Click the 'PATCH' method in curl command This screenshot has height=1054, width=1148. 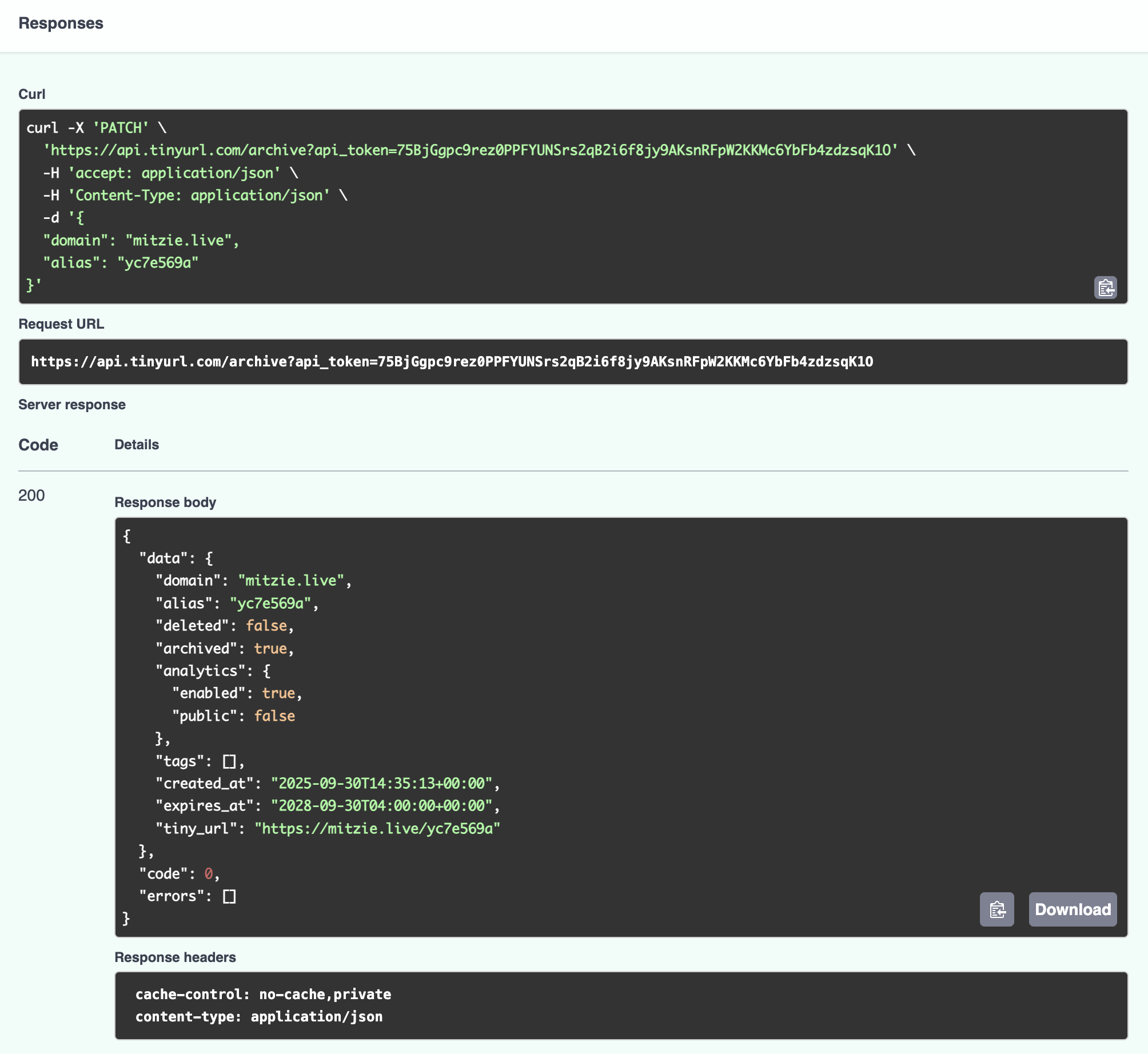click(121, 127)
